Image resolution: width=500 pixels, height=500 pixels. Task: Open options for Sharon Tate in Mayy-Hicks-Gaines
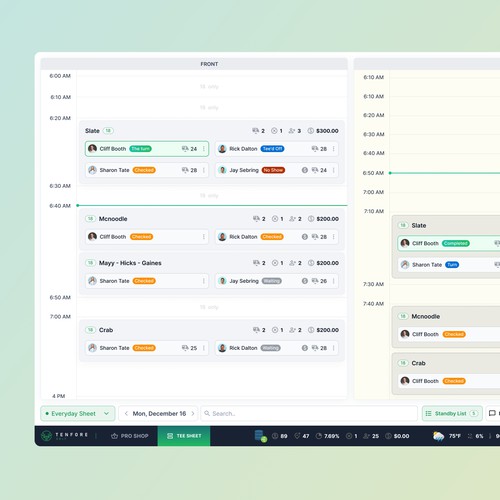(x=204, y=281)
